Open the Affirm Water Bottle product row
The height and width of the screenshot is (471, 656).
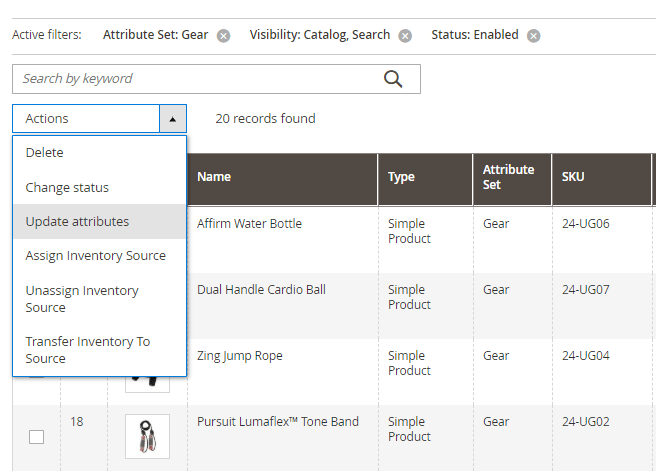249,224
